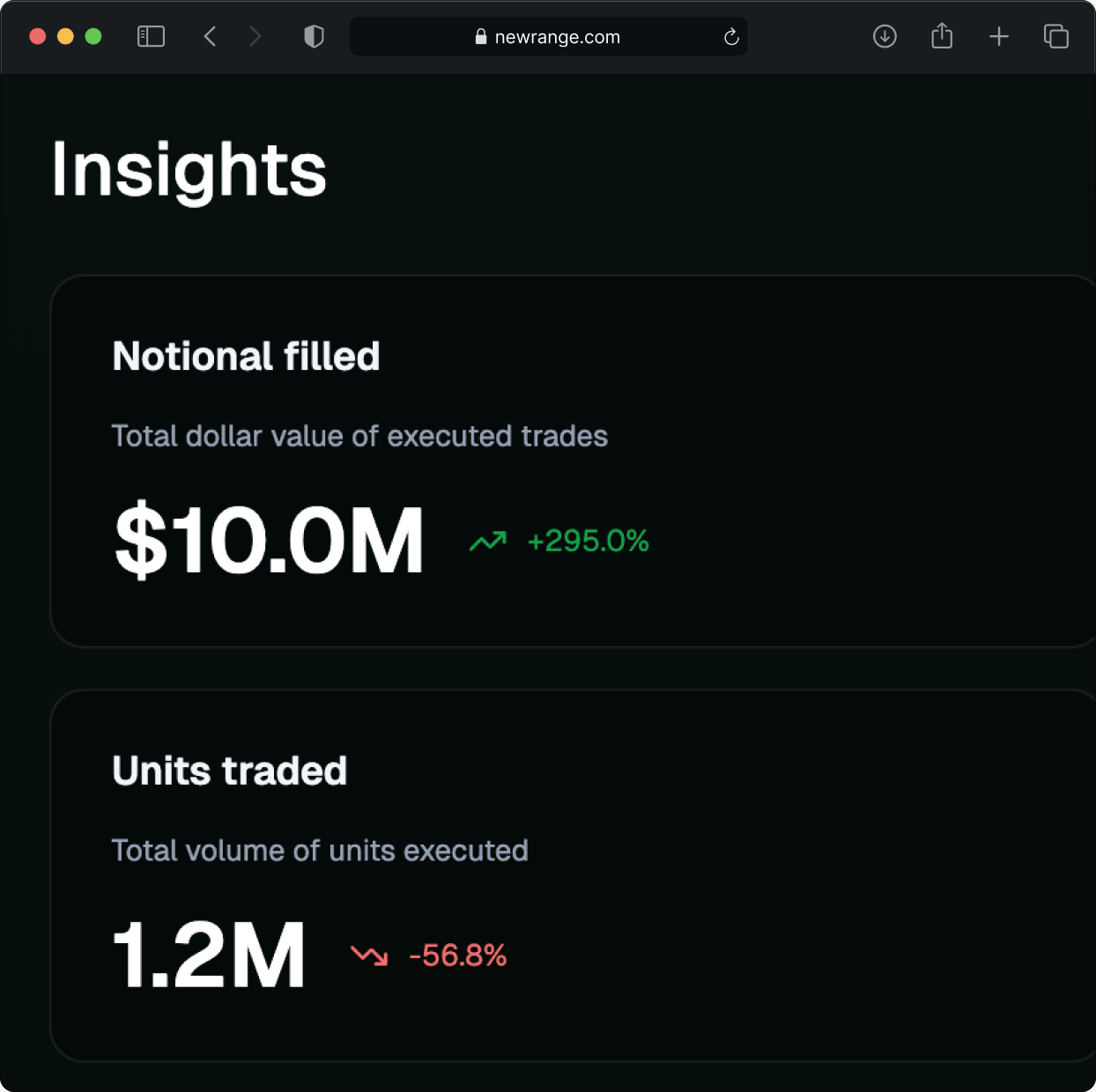Reload the current page
Screen dimensions: 1096x1092
pyautogui.click(x=730, y=37)
